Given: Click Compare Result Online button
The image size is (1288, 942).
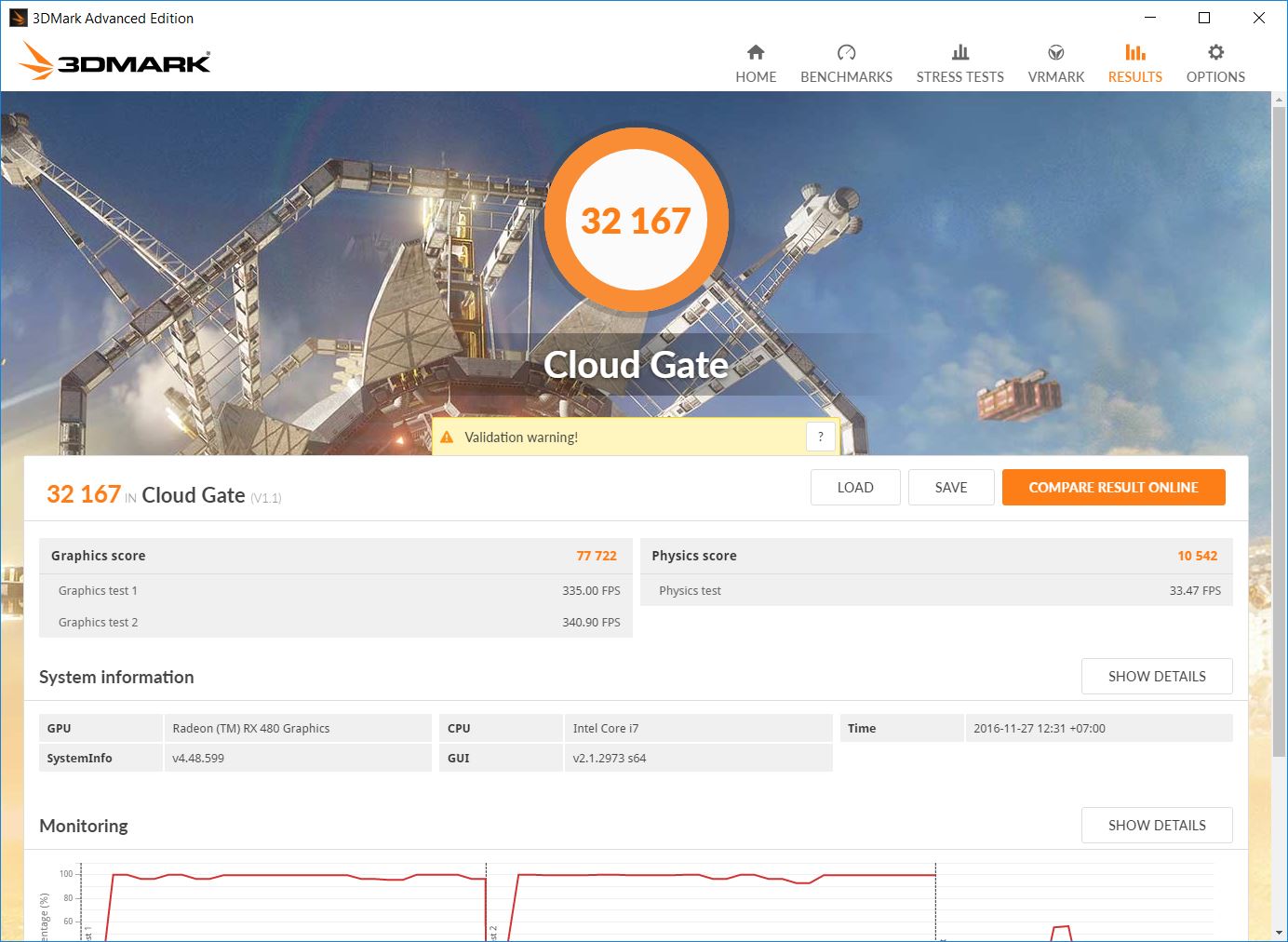Looking at the screenshot, I should tap(1113, 488).
